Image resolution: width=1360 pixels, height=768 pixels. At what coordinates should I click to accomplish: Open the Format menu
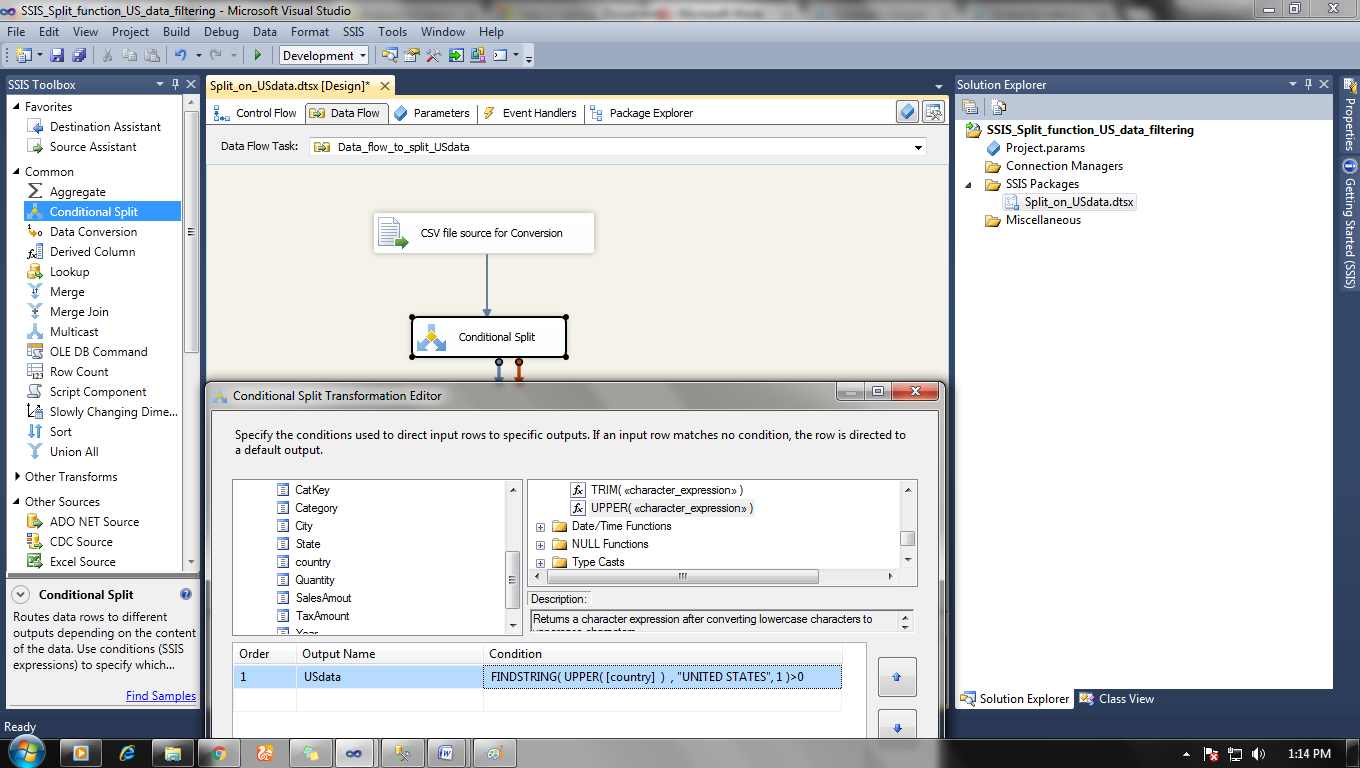[x=310, y=32]
